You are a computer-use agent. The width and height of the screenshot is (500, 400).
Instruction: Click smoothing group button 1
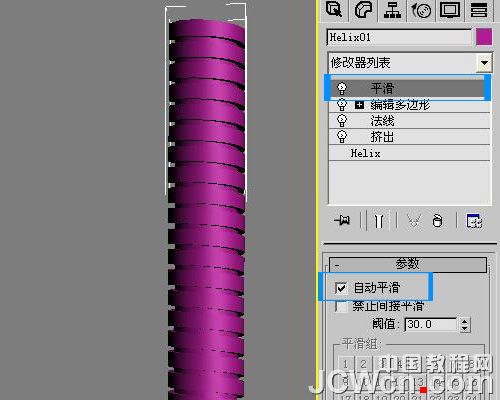coord(346,364)
